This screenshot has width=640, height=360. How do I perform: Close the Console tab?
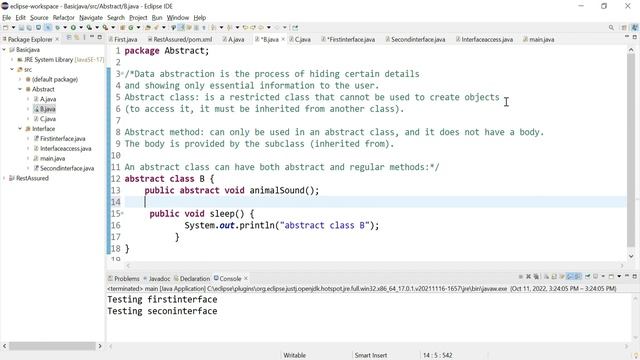[x=246, y=278]
